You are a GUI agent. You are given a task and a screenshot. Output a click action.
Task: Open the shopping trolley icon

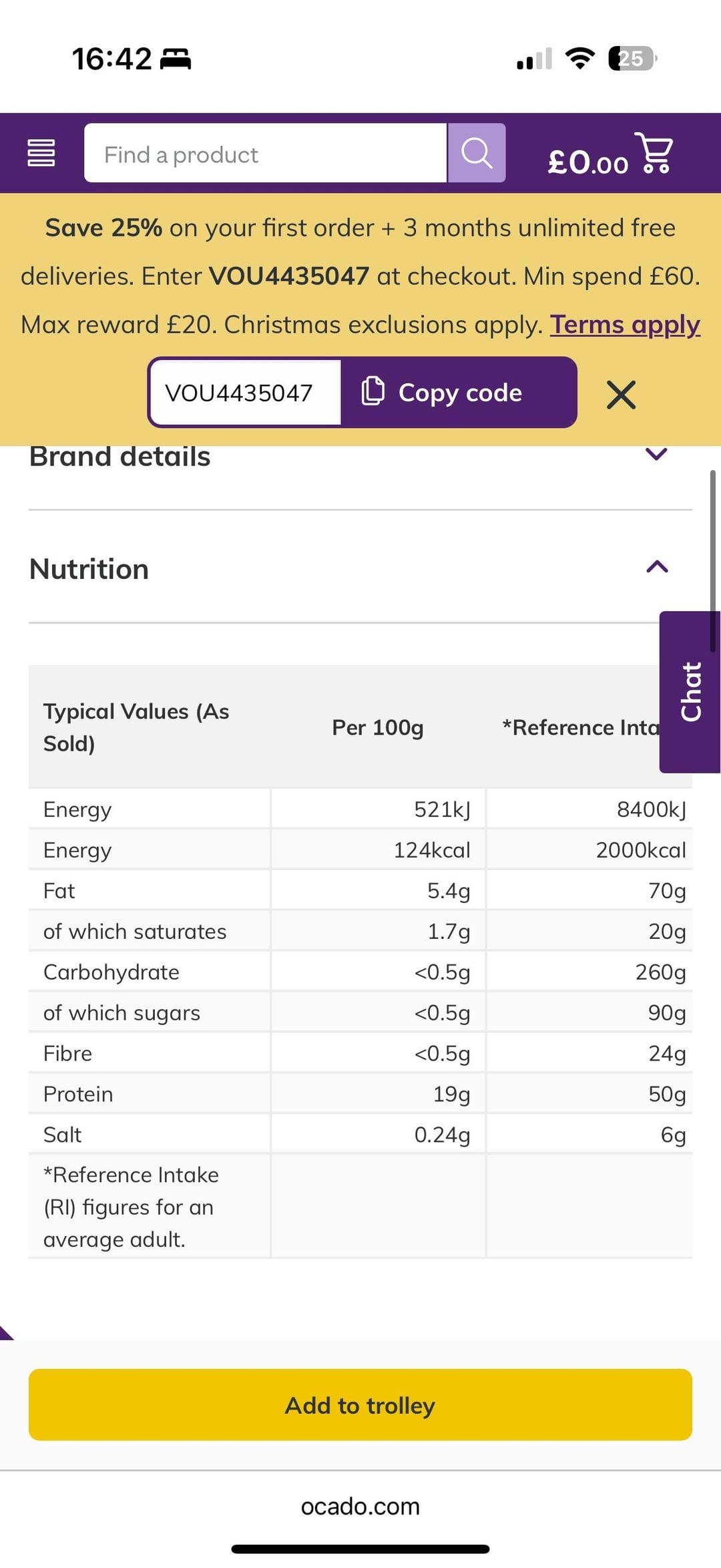click(x=654, y=153)
